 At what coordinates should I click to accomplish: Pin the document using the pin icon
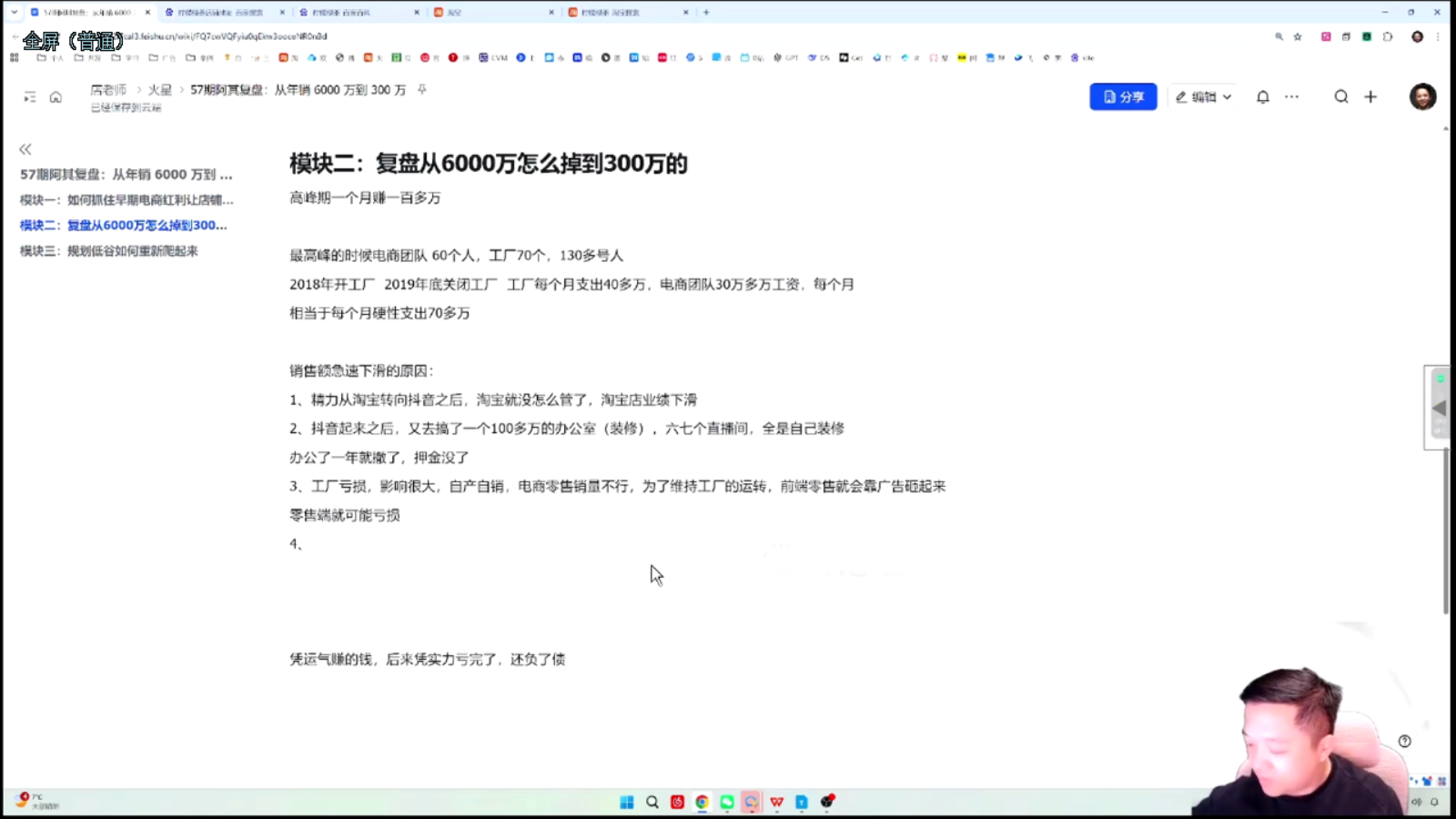(x=421, y=89)
